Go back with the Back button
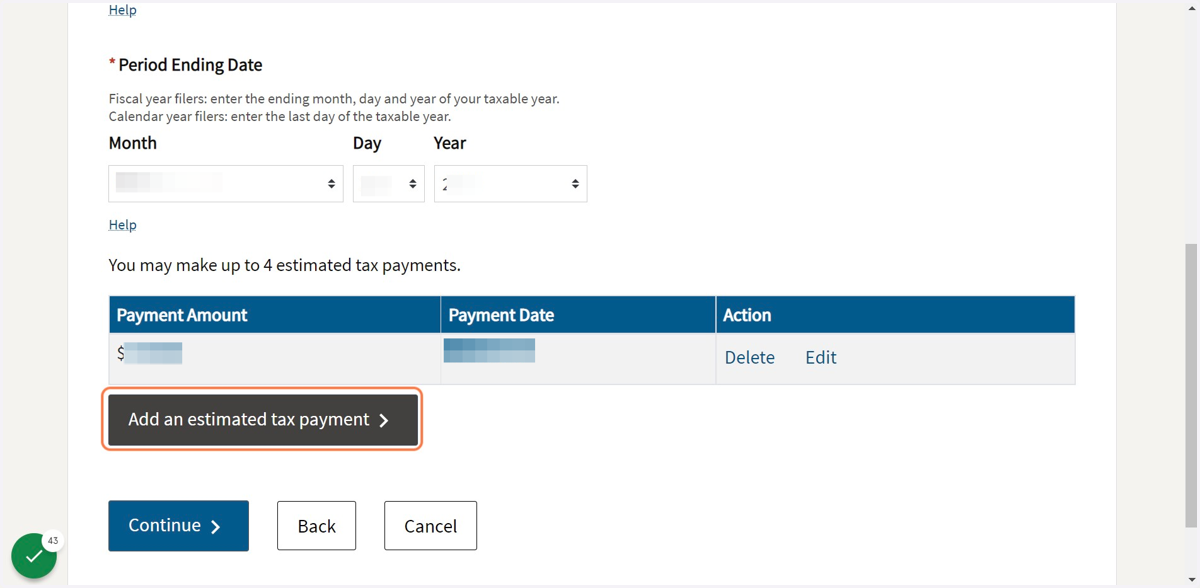This screenshot has width=1200, height=588. pyautogui.click(x=317, y=526)
